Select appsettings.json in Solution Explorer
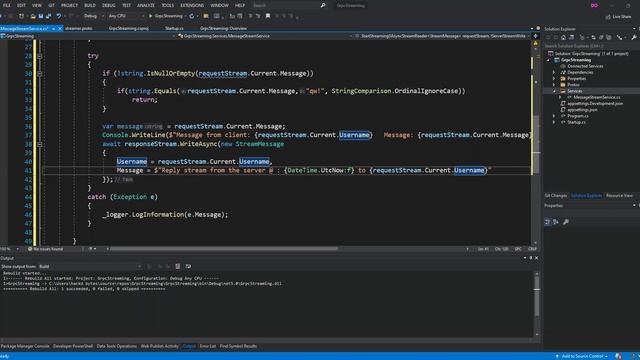 point(582,110)
